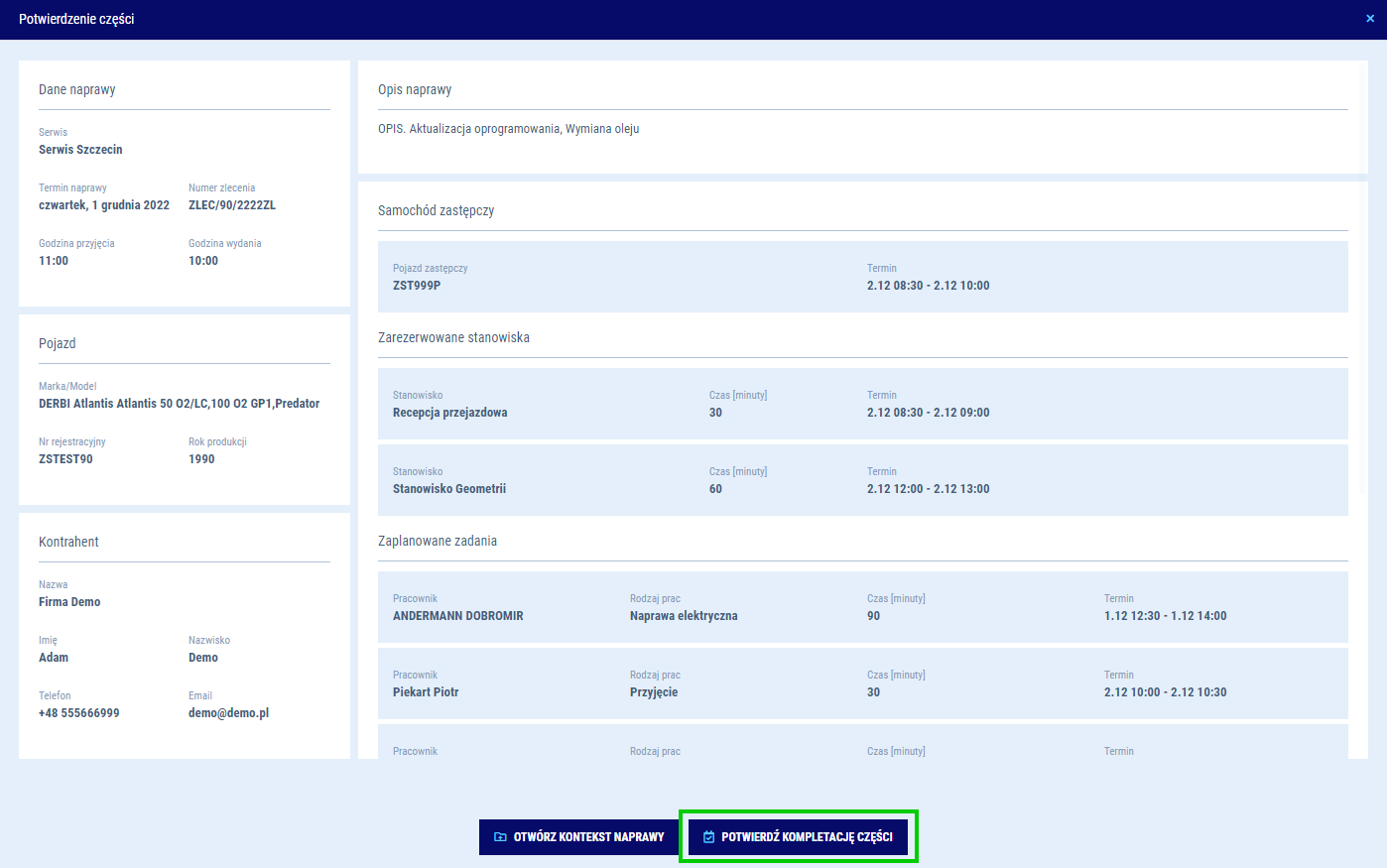Click the Zaplanowane zadania section heading

pos(438,542)
